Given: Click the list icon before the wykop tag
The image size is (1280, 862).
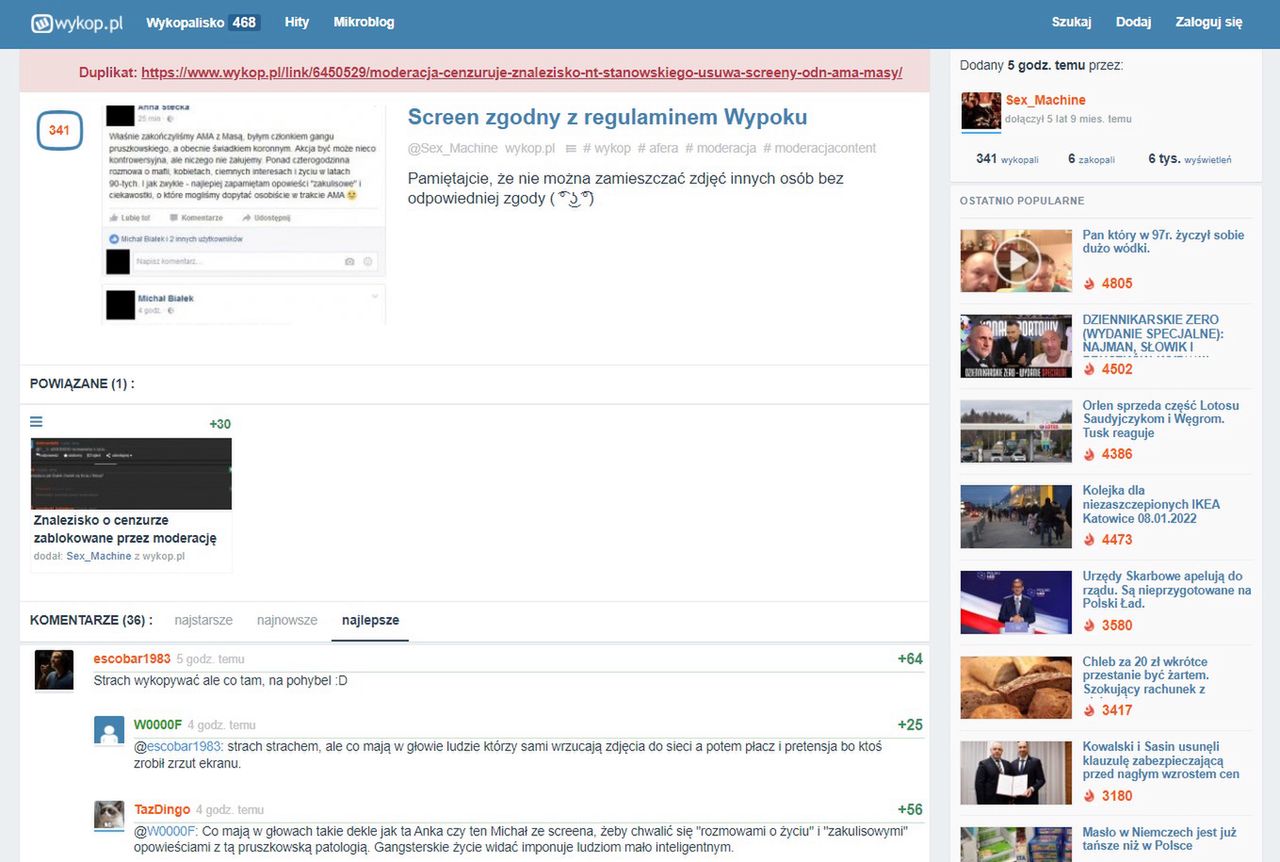Looking at the screenshot, I should click(x=571, y=148).
